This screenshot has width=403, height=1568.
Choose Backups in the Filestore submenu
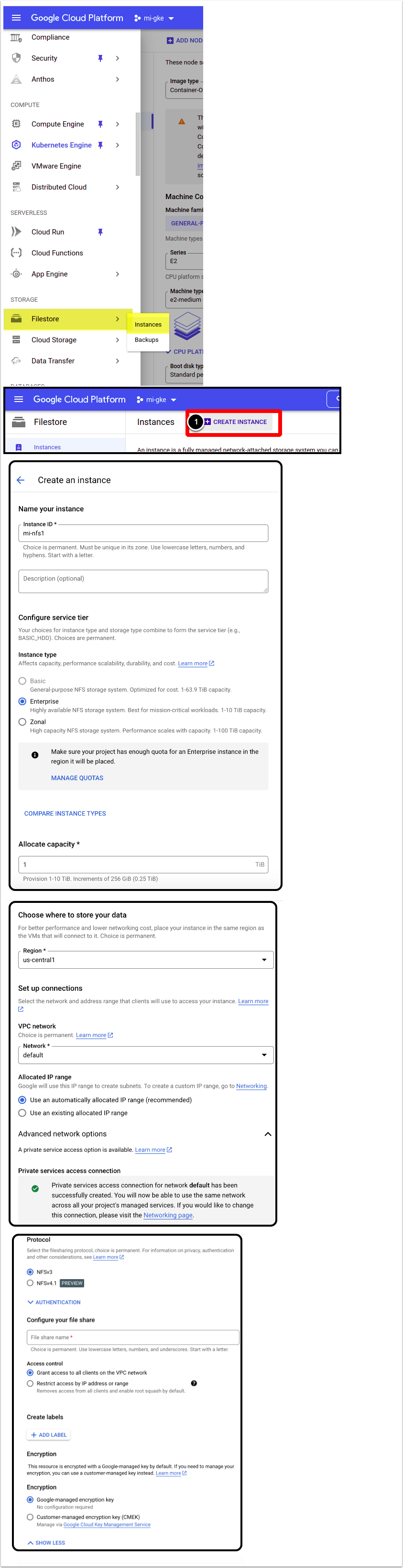(146, 339)
